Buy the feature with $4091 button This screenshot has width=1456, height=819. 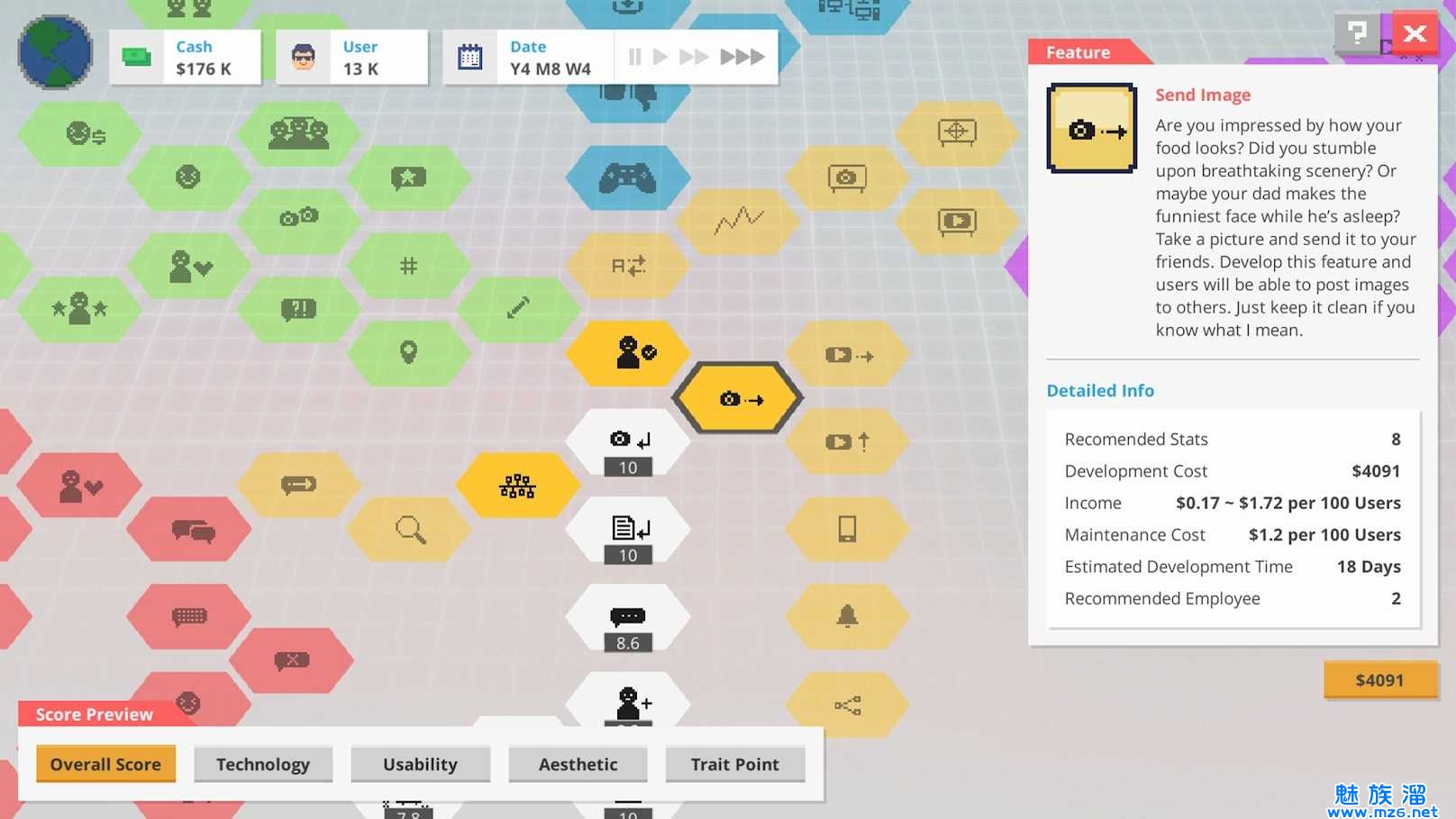click(x=1379, y=680)
